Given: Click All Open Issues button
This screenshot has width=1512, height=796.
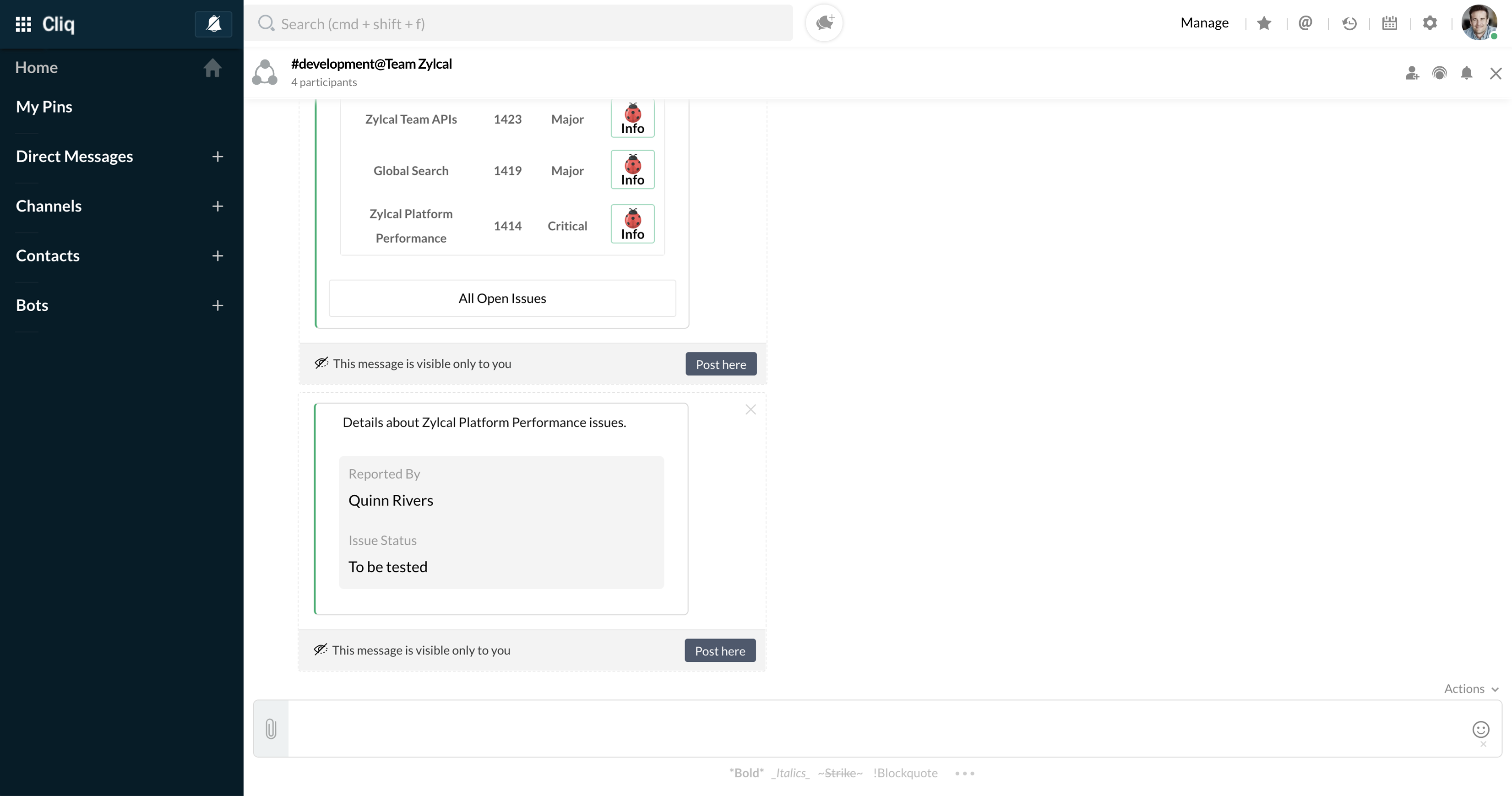Looking at the screenshot, I should point(502,298).
